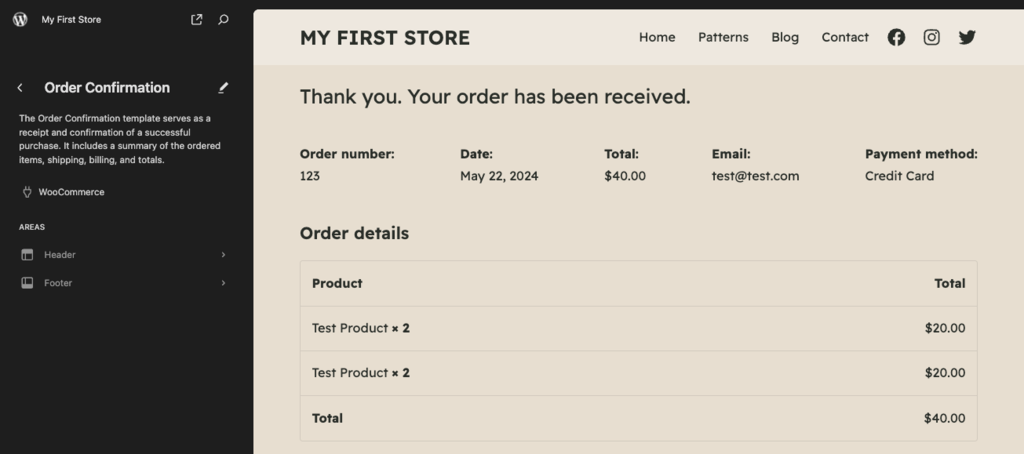Image resolution: width=1024 pixels, height=454 pixels.
Task: Click the MY FIRST STORE site title
Action: coord(384,38)
